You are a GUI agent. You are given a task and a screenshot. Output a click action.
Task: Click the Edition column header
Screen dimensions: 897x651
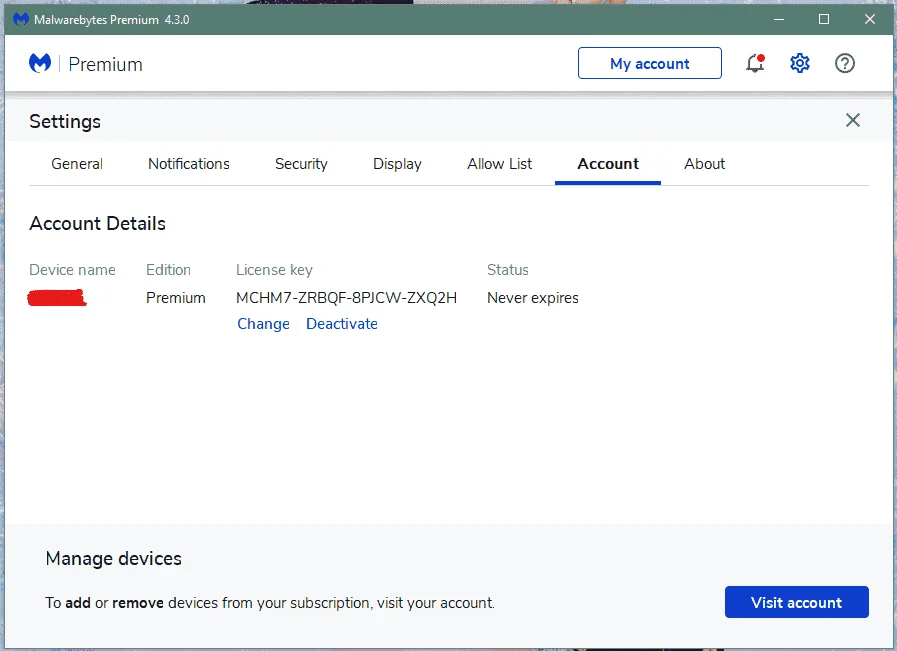click(168, 270)
